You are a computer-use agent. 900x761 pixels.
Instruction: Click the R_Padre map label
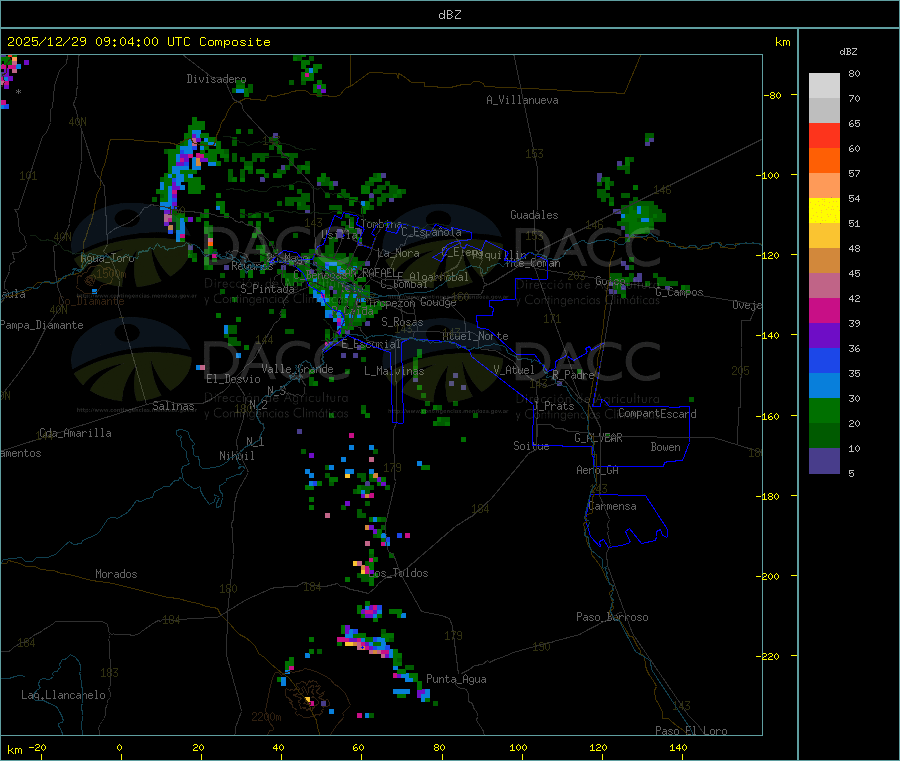[x=573, y=375]
